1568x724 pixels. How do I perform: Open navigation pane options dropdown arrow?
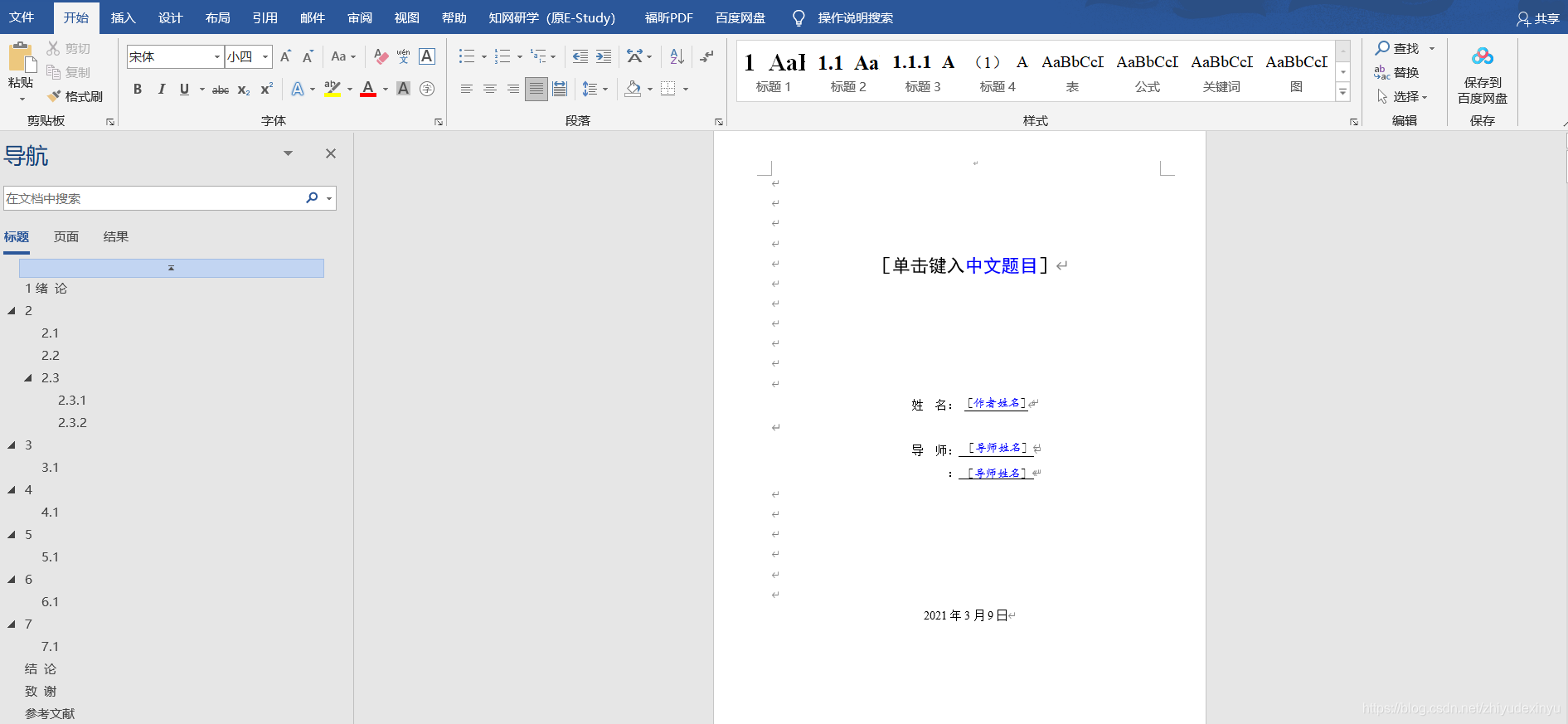[288, 153]
